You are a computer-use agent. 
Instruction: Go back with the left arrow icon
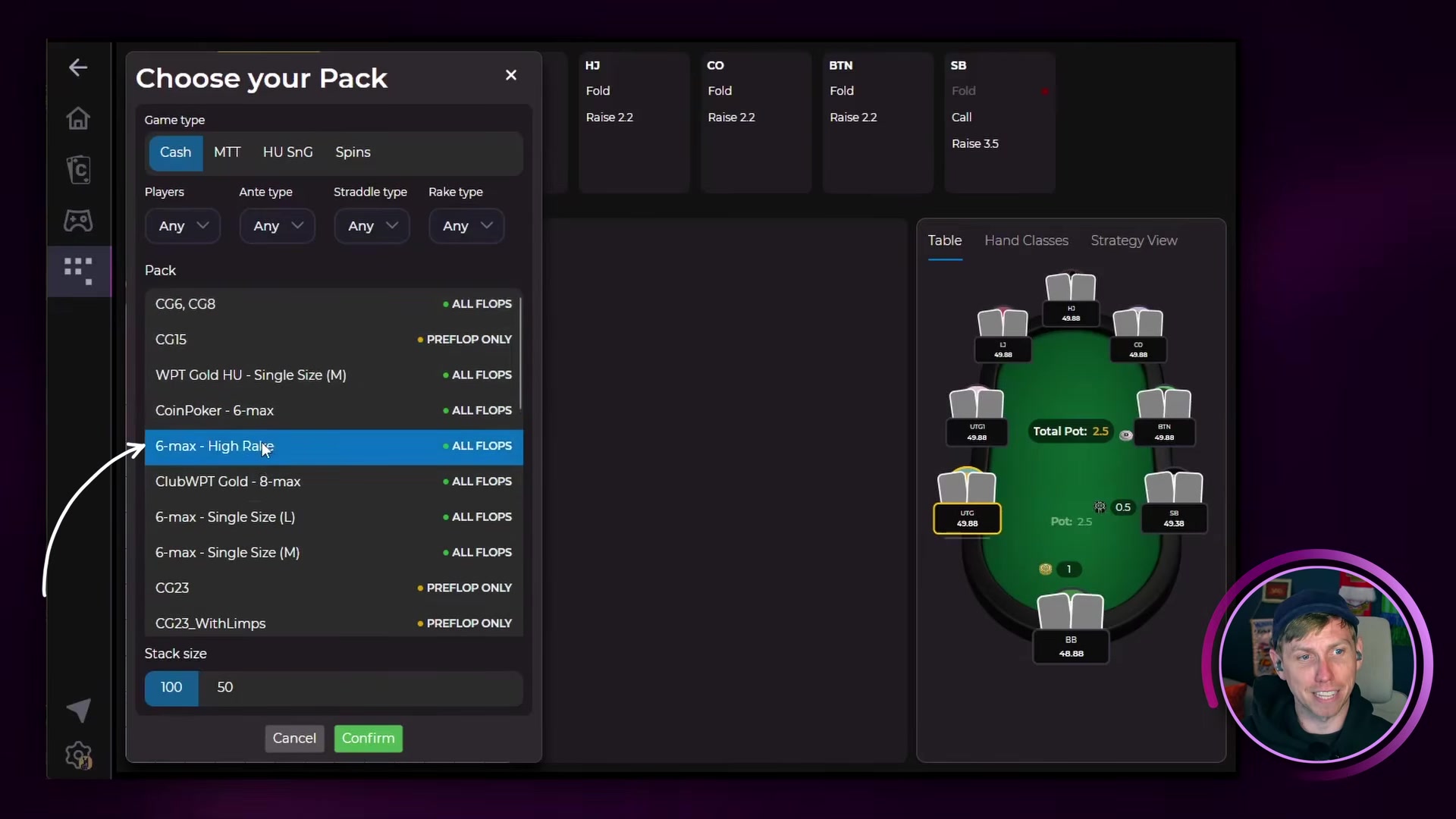coord(78,67)
